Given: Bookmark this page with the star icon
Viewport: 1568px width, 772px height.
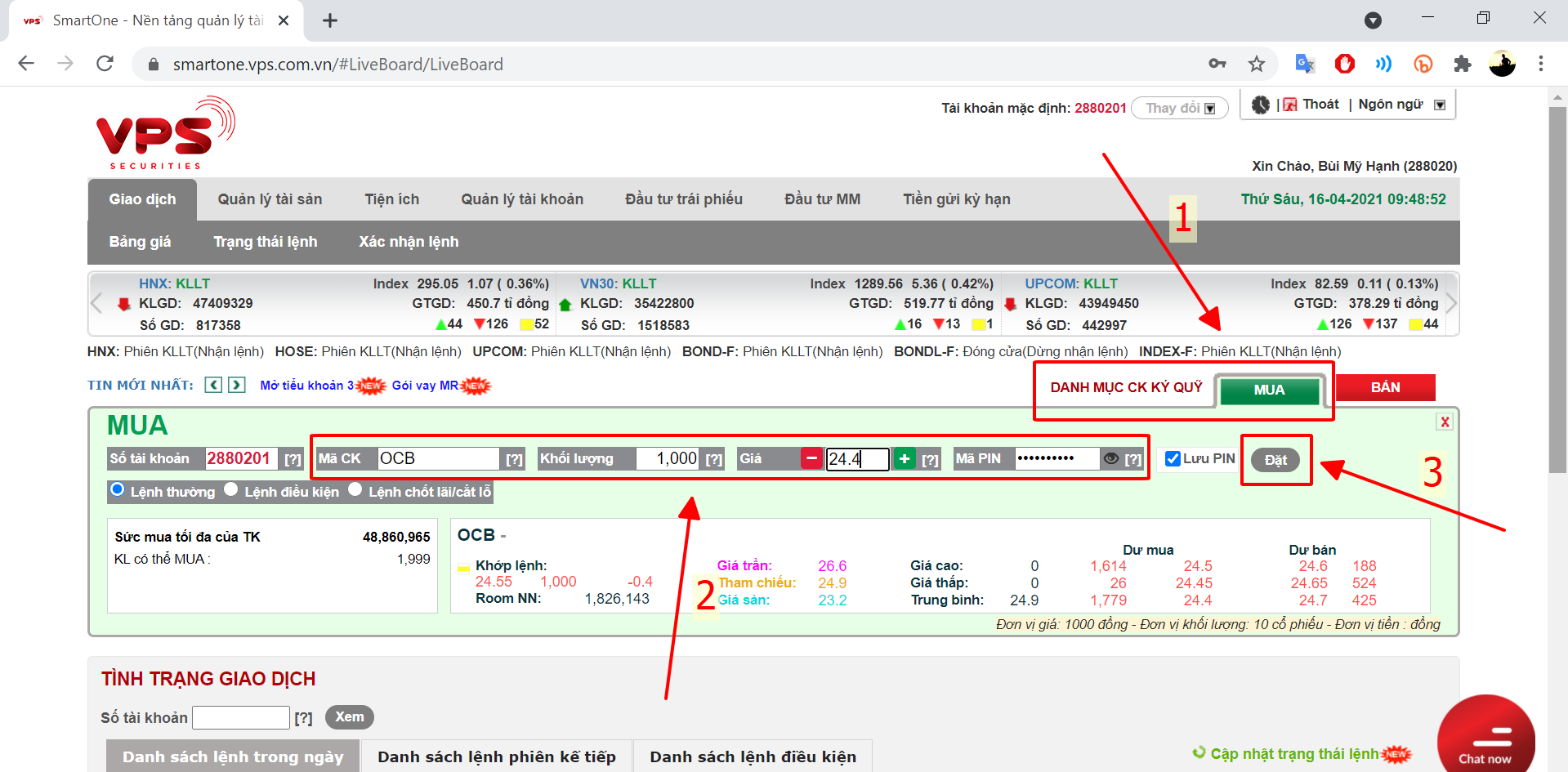Looking at the screenshot, I should 1257,64.
